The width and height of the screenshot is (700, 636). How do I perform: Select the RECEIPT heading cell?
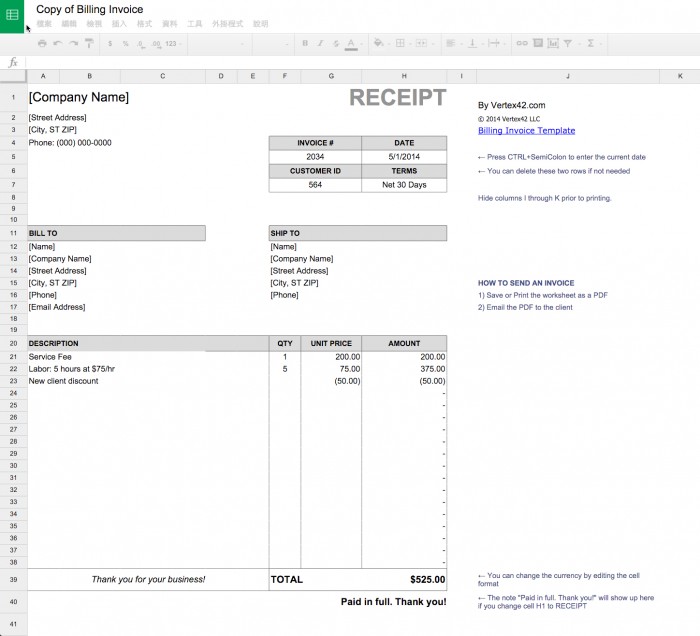click(x=397, y=97)
